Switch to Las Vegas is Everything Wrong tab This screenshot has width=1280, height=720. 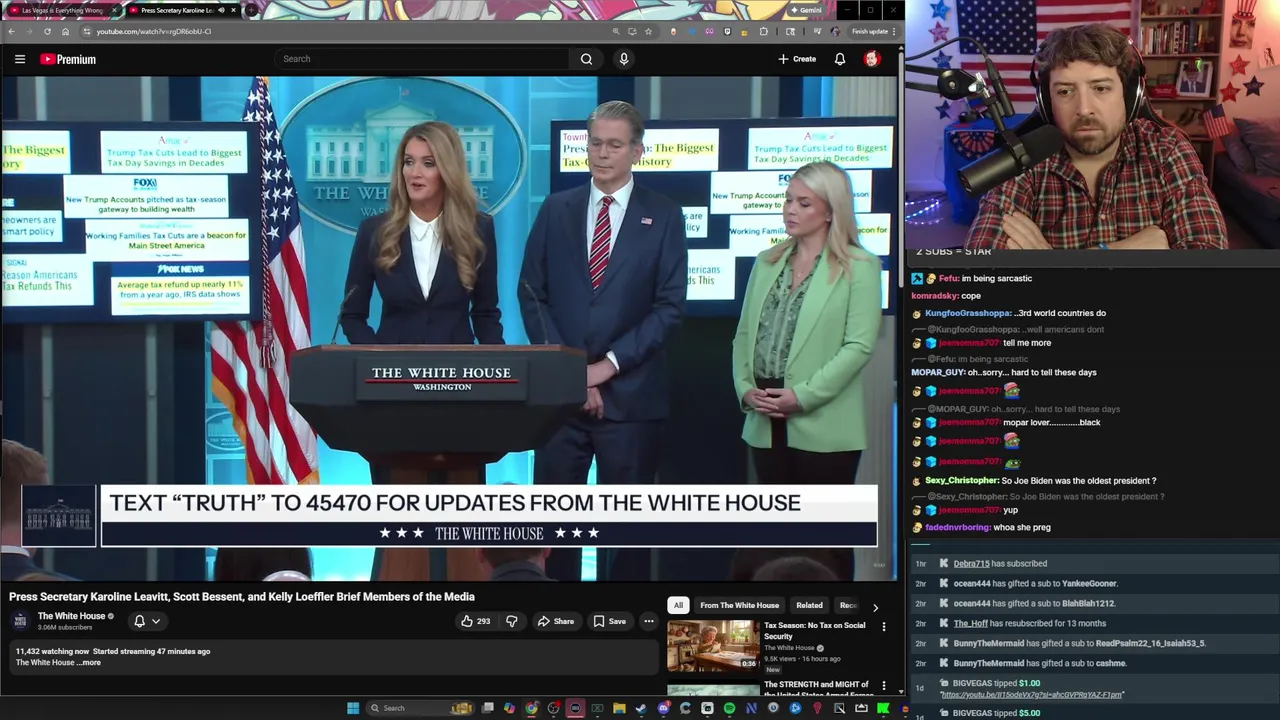[63, 10]
